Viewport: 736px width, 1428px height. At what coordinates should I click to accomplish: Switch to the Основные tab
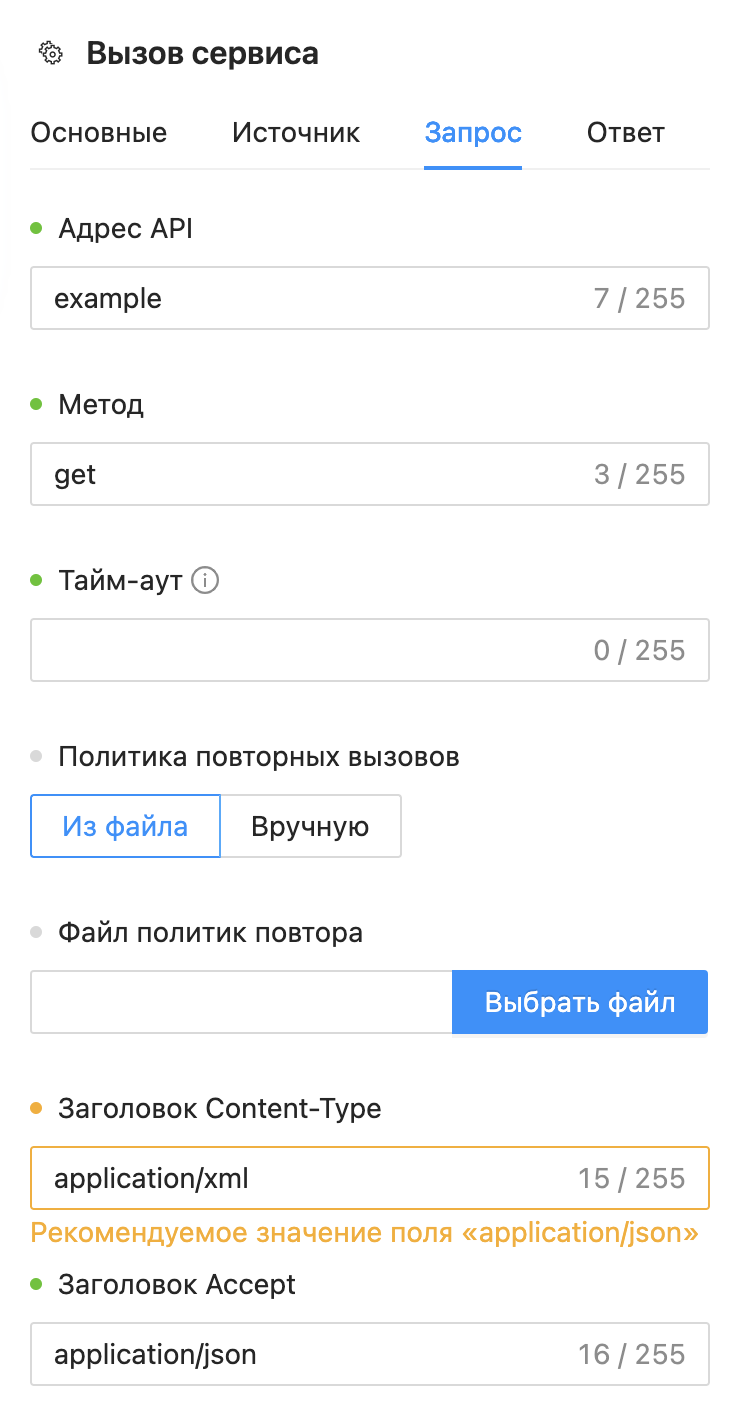pos(98,132)
